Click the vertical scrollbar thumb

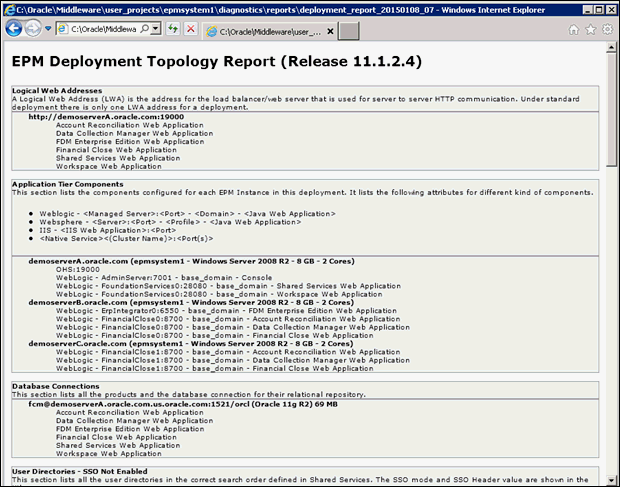pos(611,109)
